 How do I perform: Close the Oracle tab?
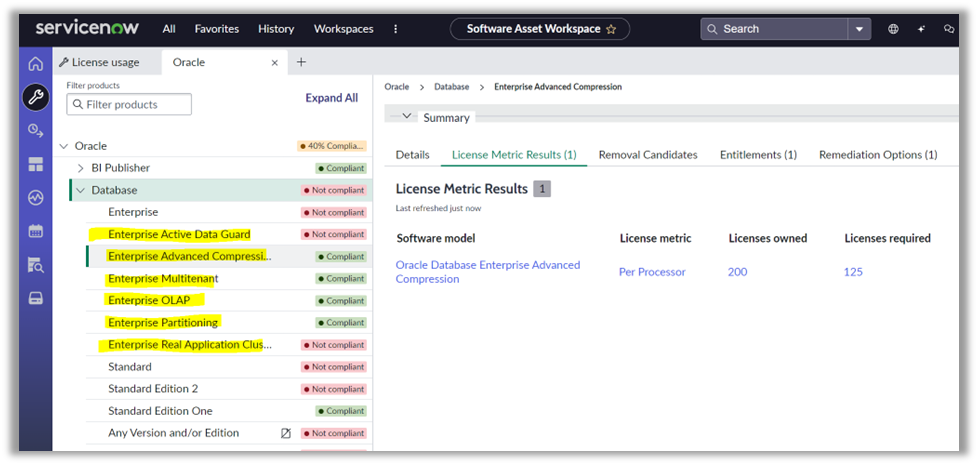point(274,62)
